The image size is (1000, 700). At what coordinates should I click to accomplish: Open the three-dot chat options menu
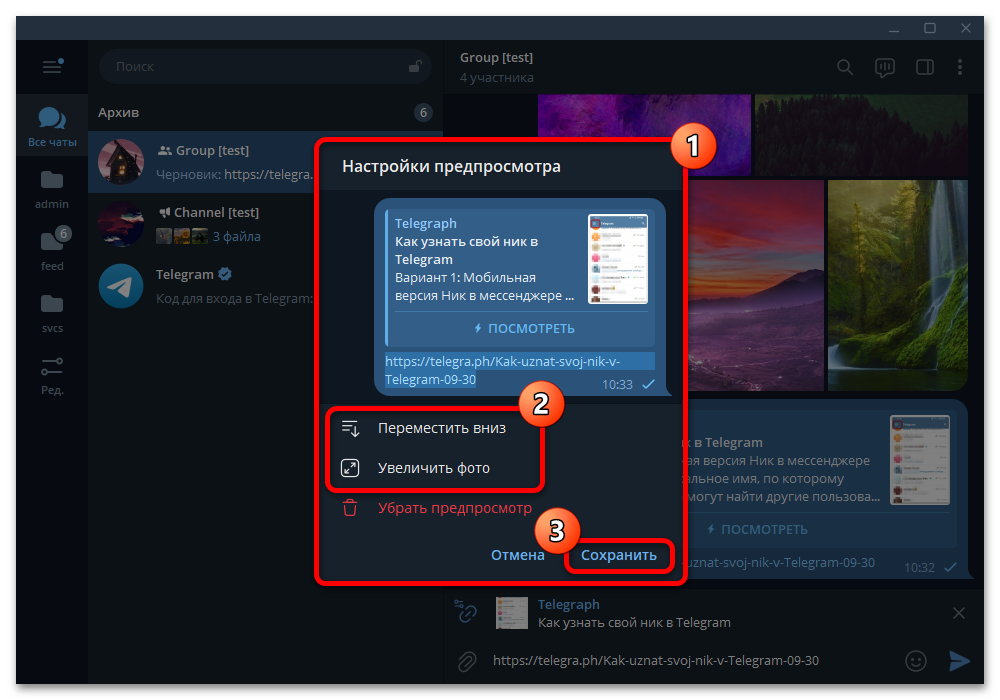point(960,67)
